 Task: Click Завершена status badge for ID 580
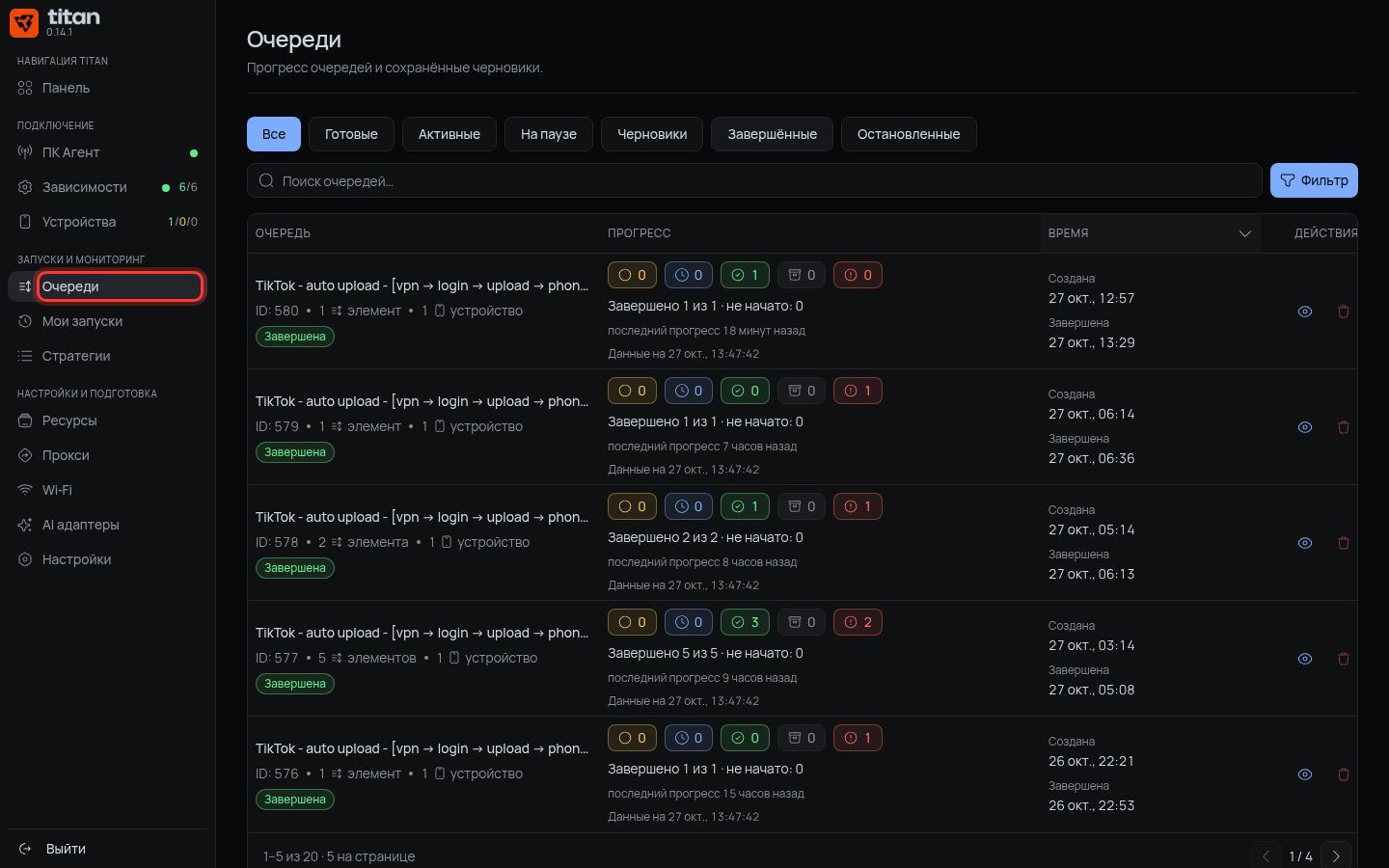(x=295, y=337)
